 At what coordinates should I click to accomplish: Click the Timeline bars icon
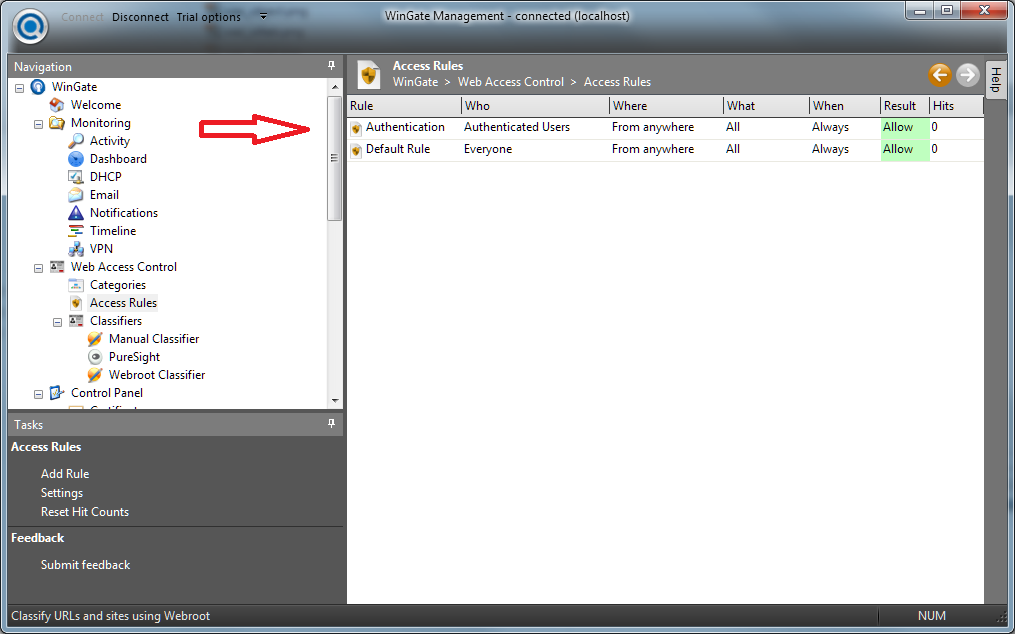click(76, 231)
